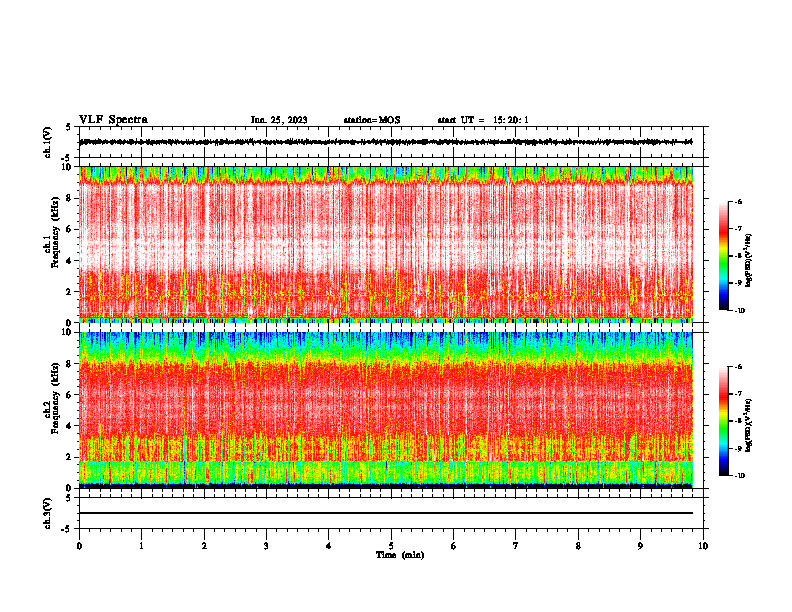Click the ch.1 voltage waveform trace

coord(385,142)
